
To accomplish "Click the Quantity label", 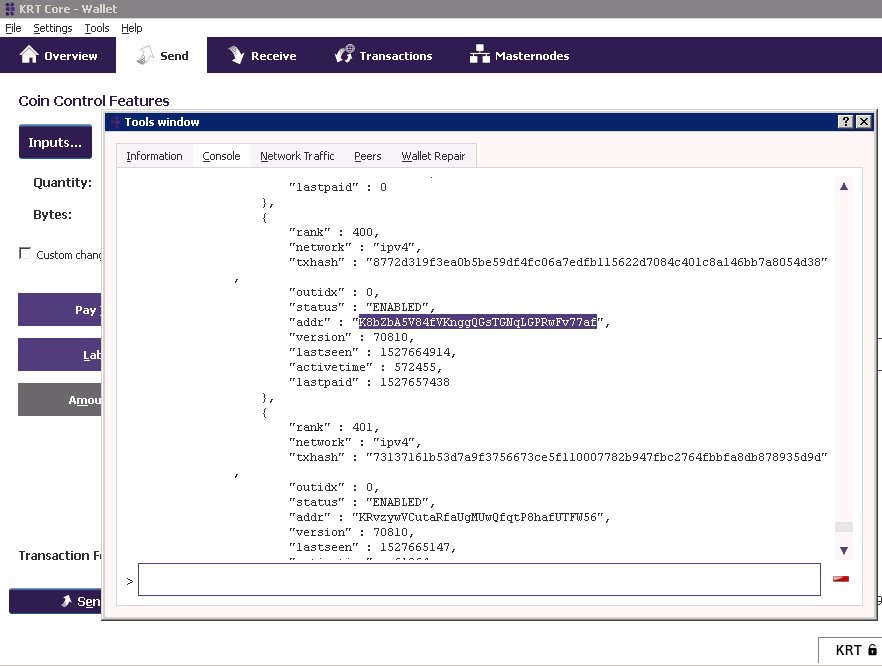I will (x=62, y=183).
